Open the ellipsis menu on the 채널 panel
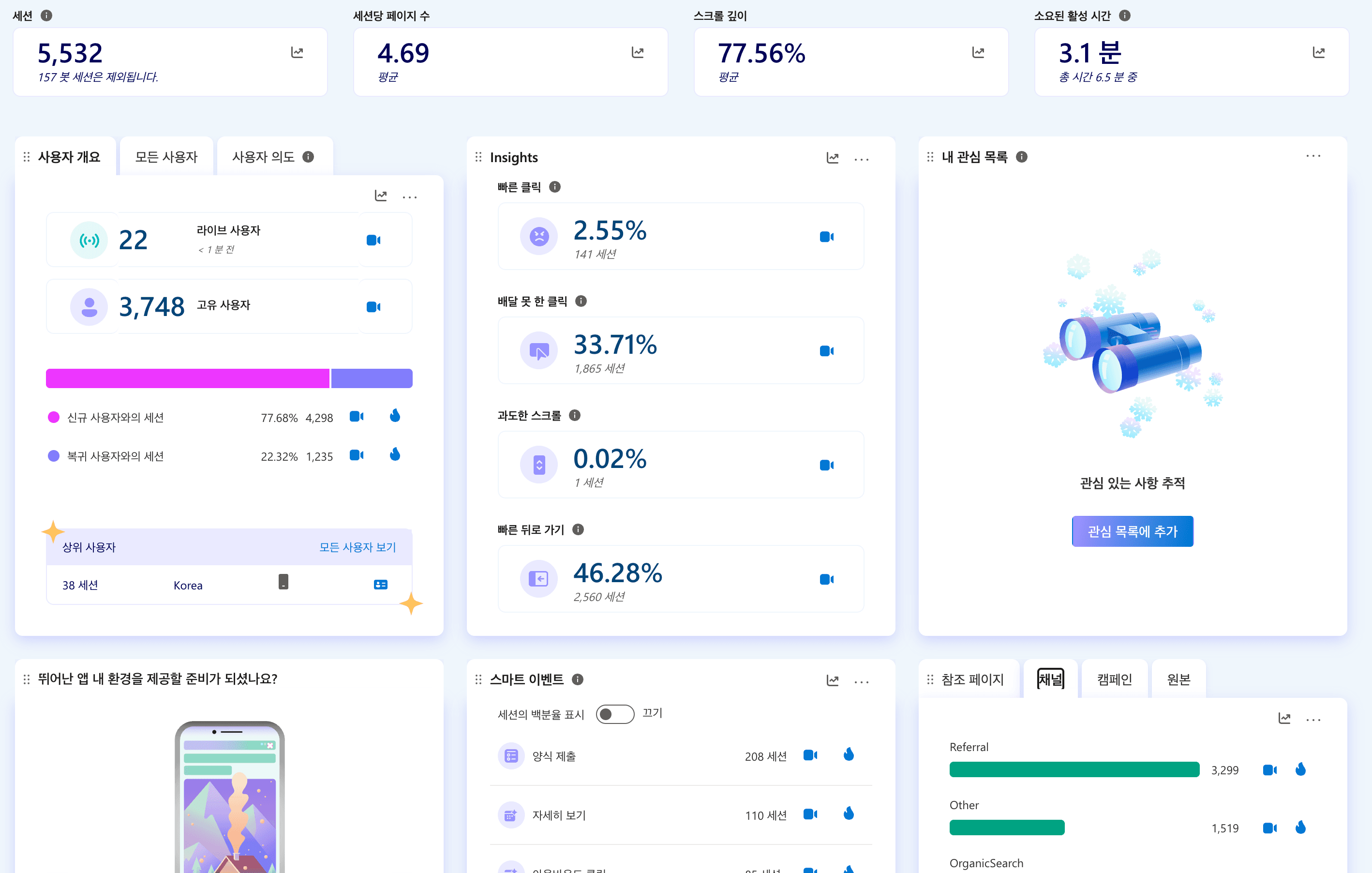 click(x=1313, y=719)
